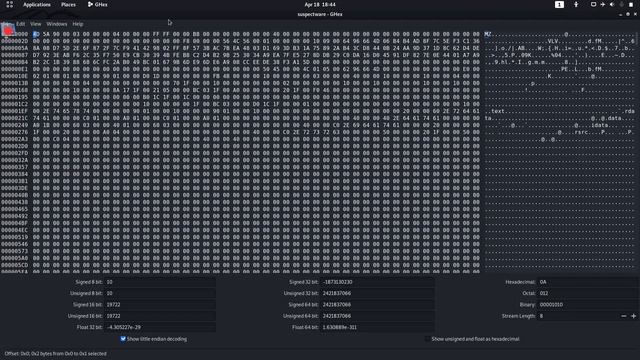
Task: Click the Signed 32 bit value field
Action: (377, 282)
